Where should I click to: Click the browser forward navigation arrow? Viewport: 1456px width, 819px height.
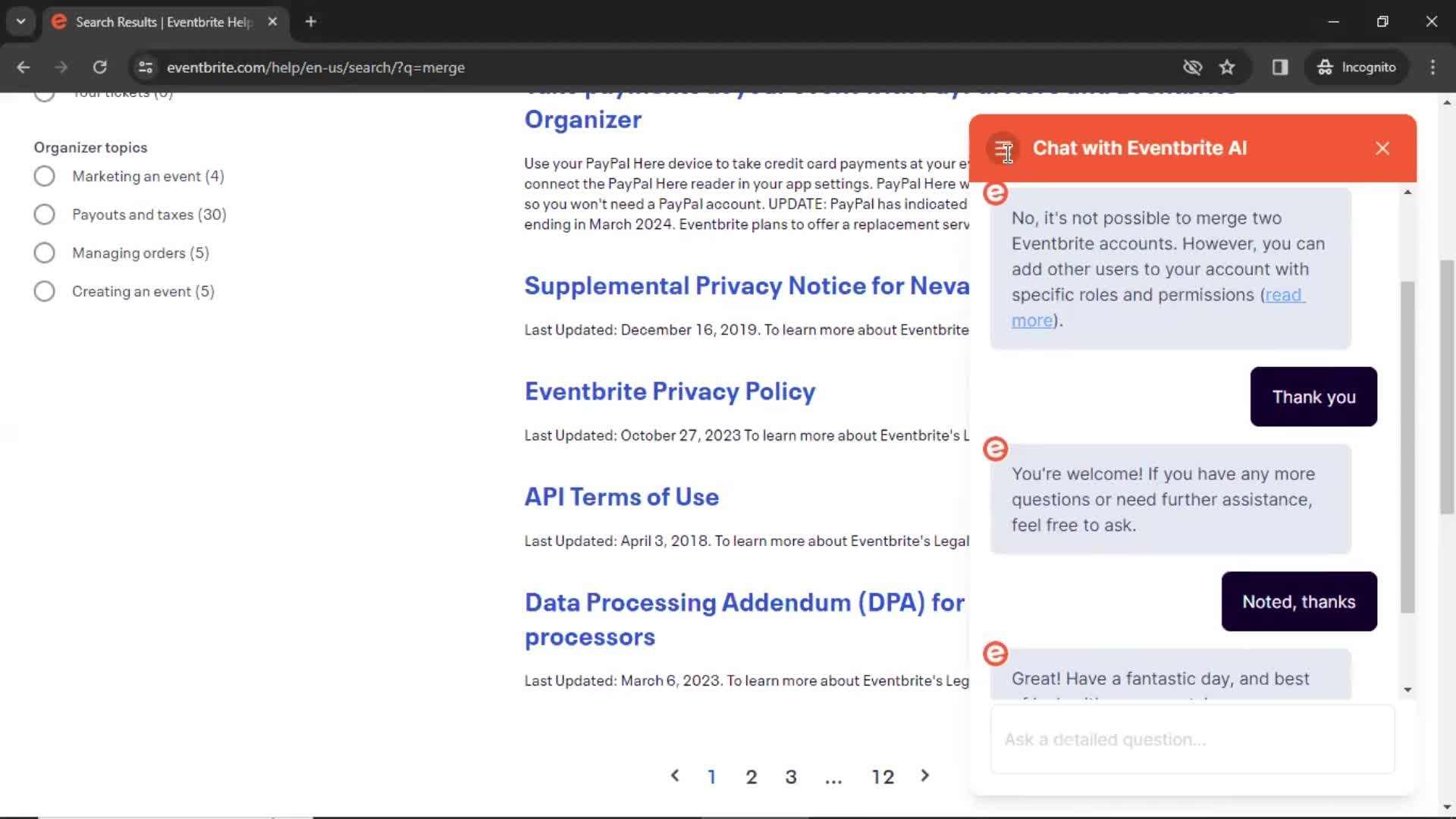tap(60, 67)
